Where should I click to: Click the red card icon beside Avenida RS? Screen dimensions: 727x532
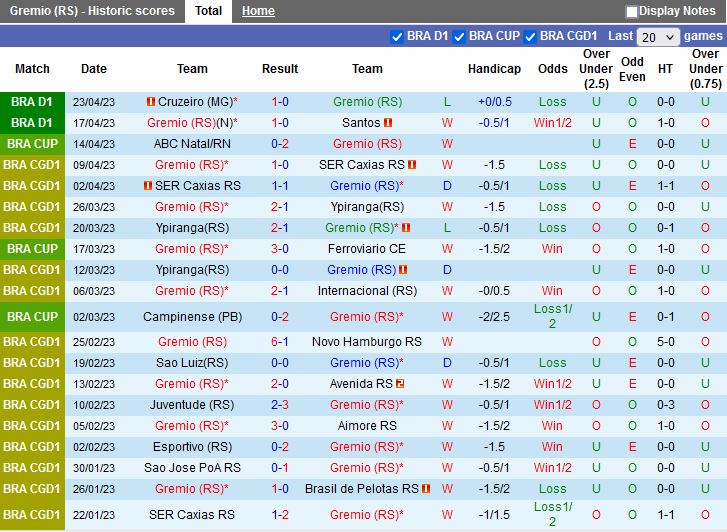[x=400, y=384]
